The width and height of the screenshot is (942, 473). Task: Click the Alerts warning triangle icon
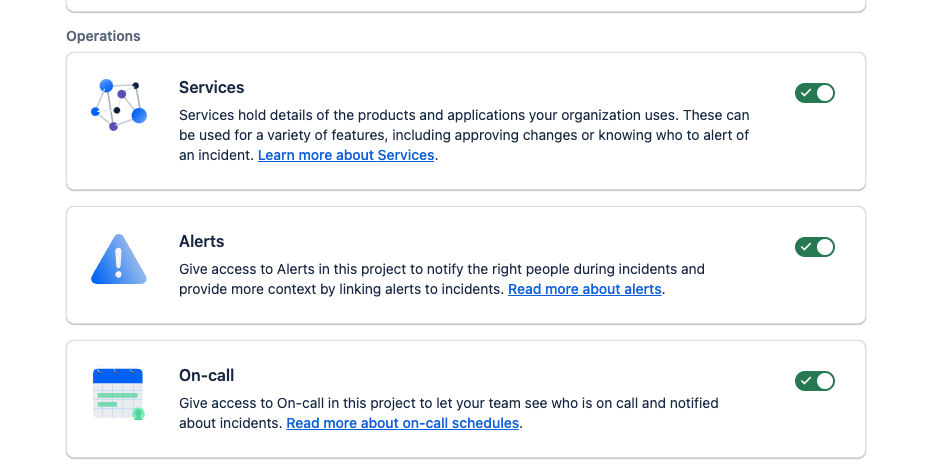click(x=119, y=259)
